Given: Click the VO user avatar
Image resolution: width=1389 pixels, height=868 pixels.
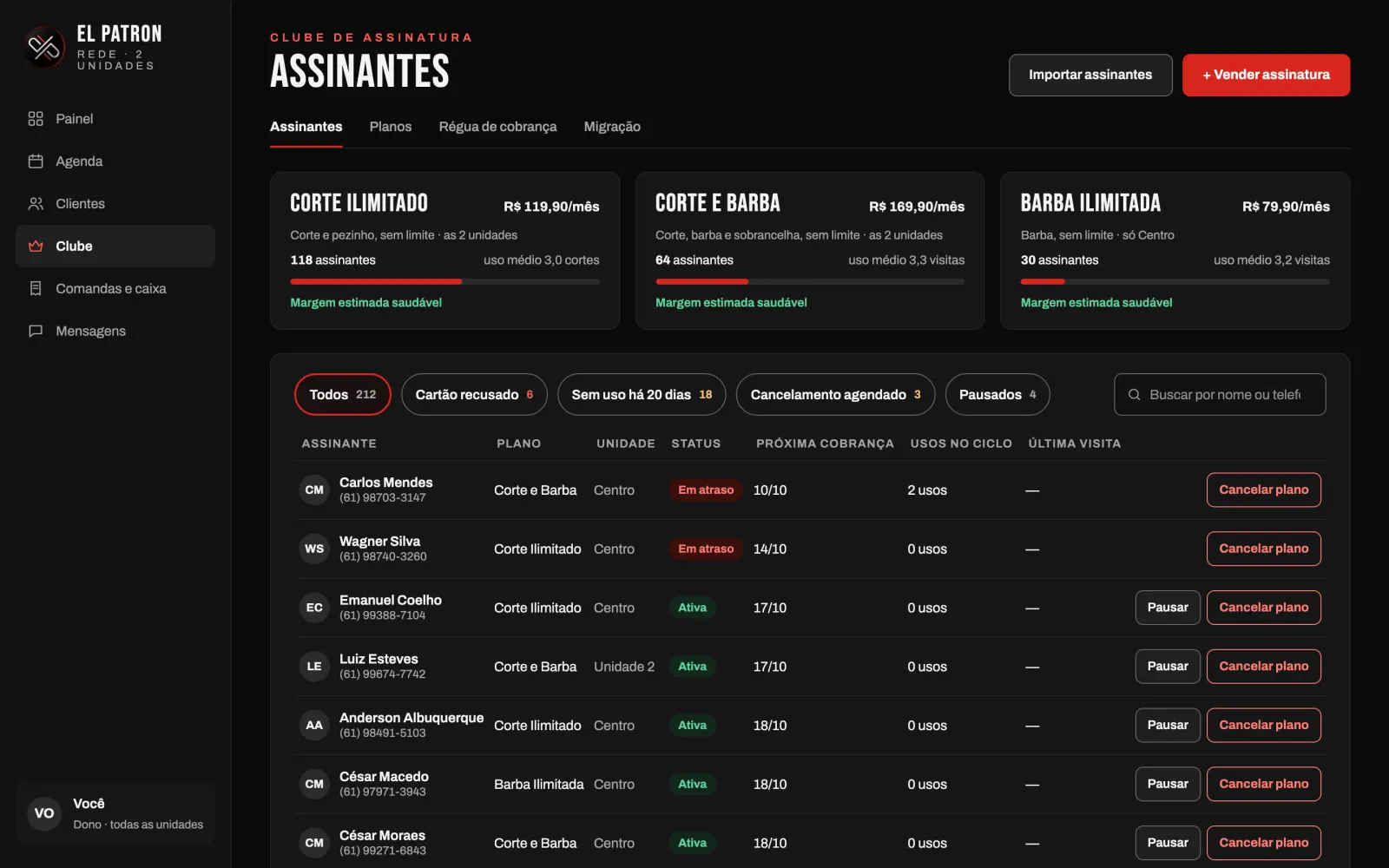Looking at the screenshot, I should (x=44, y=813).
